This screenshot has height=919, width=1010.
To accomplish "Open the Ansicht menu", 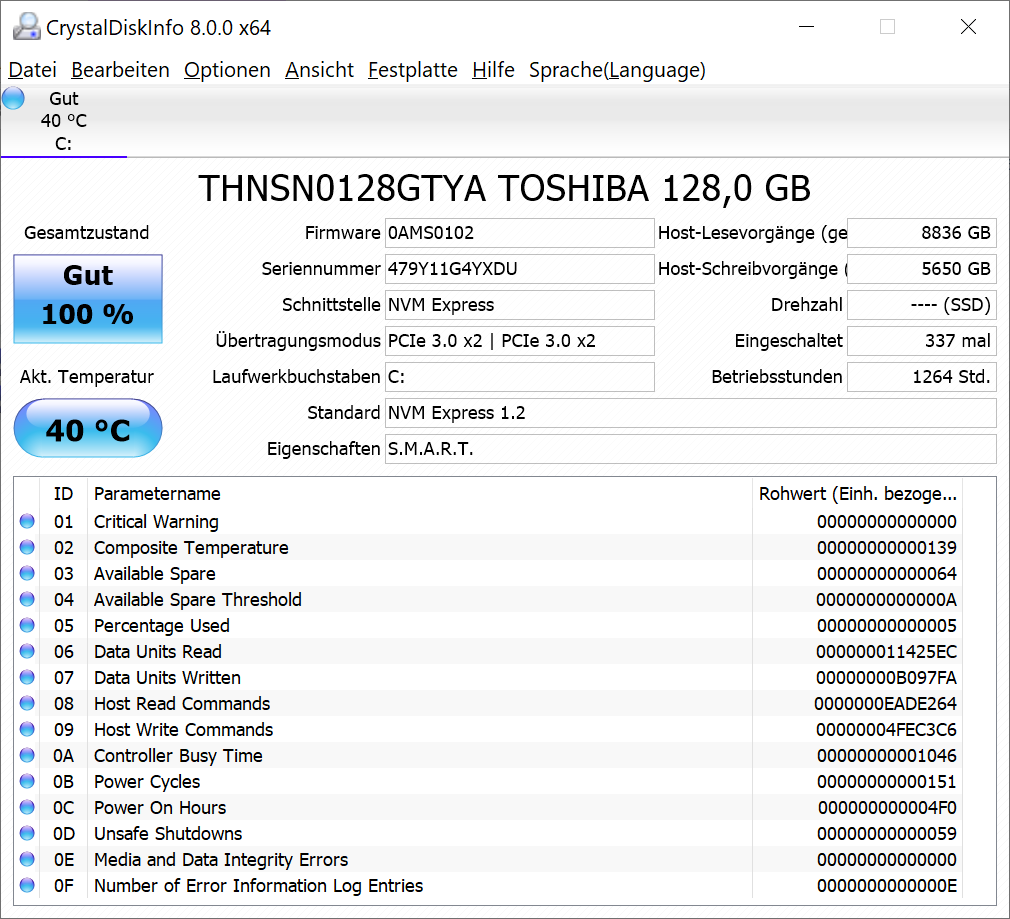I will coord(319,70).
